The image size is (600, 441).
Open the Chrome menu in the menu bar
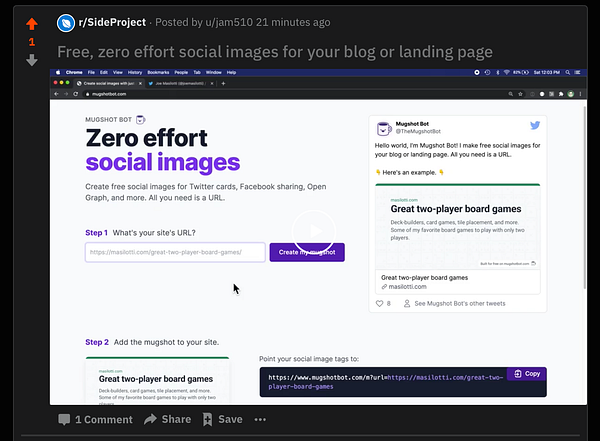tap(74, 72)
